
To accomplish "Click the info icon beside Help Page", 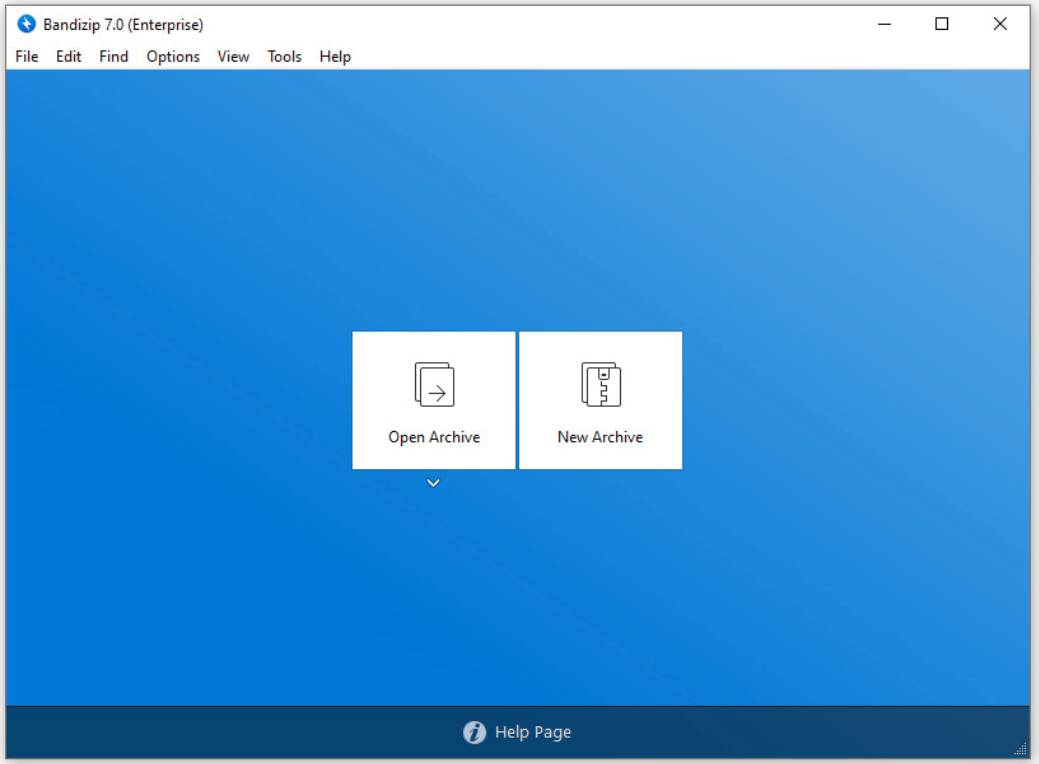I will (474, 733).
